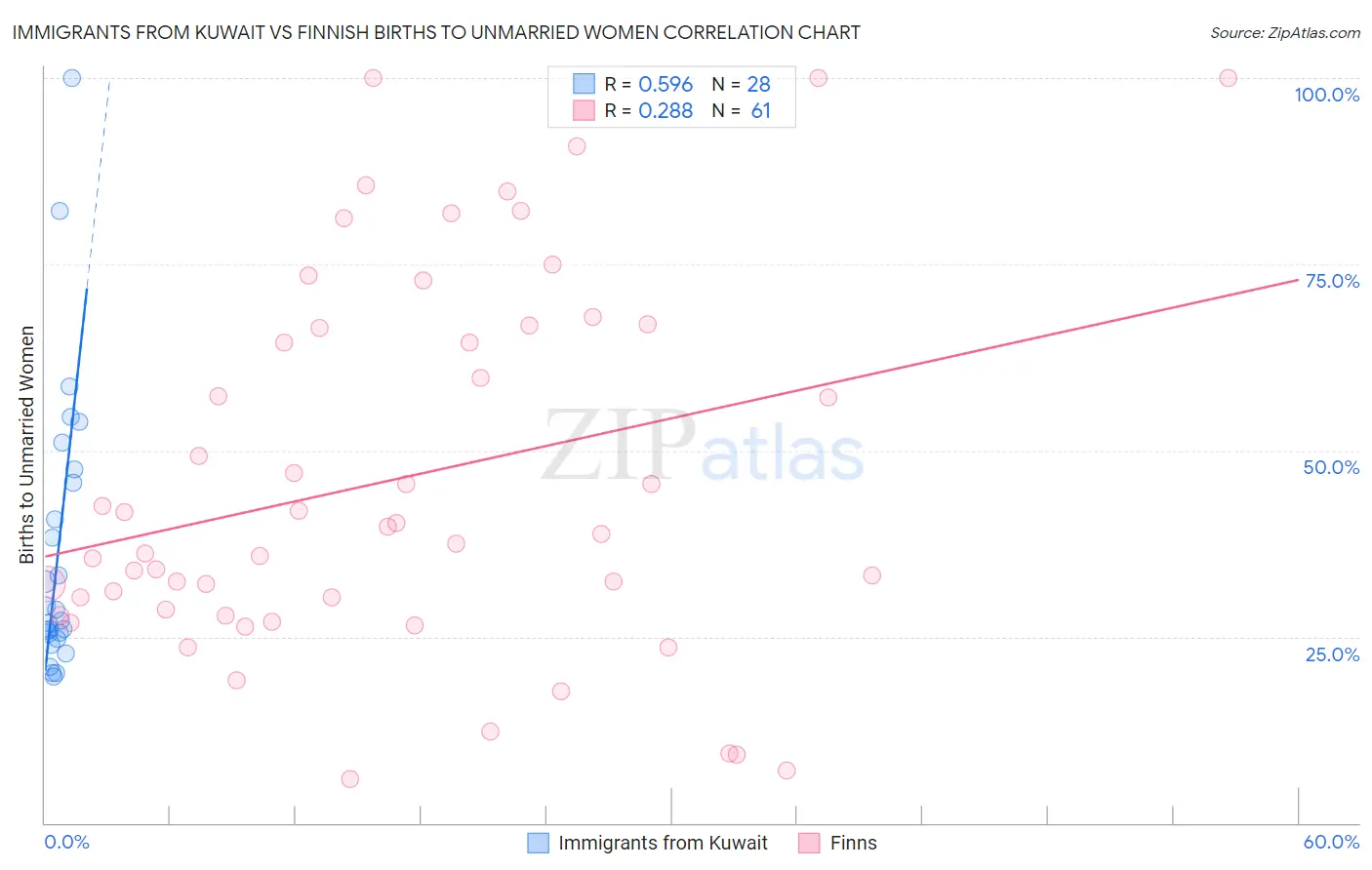Screen dimensions: 1372x870
Task: Select the 25.0% y-axis label
Action: pyautogui.click(x=1332, y=654)
